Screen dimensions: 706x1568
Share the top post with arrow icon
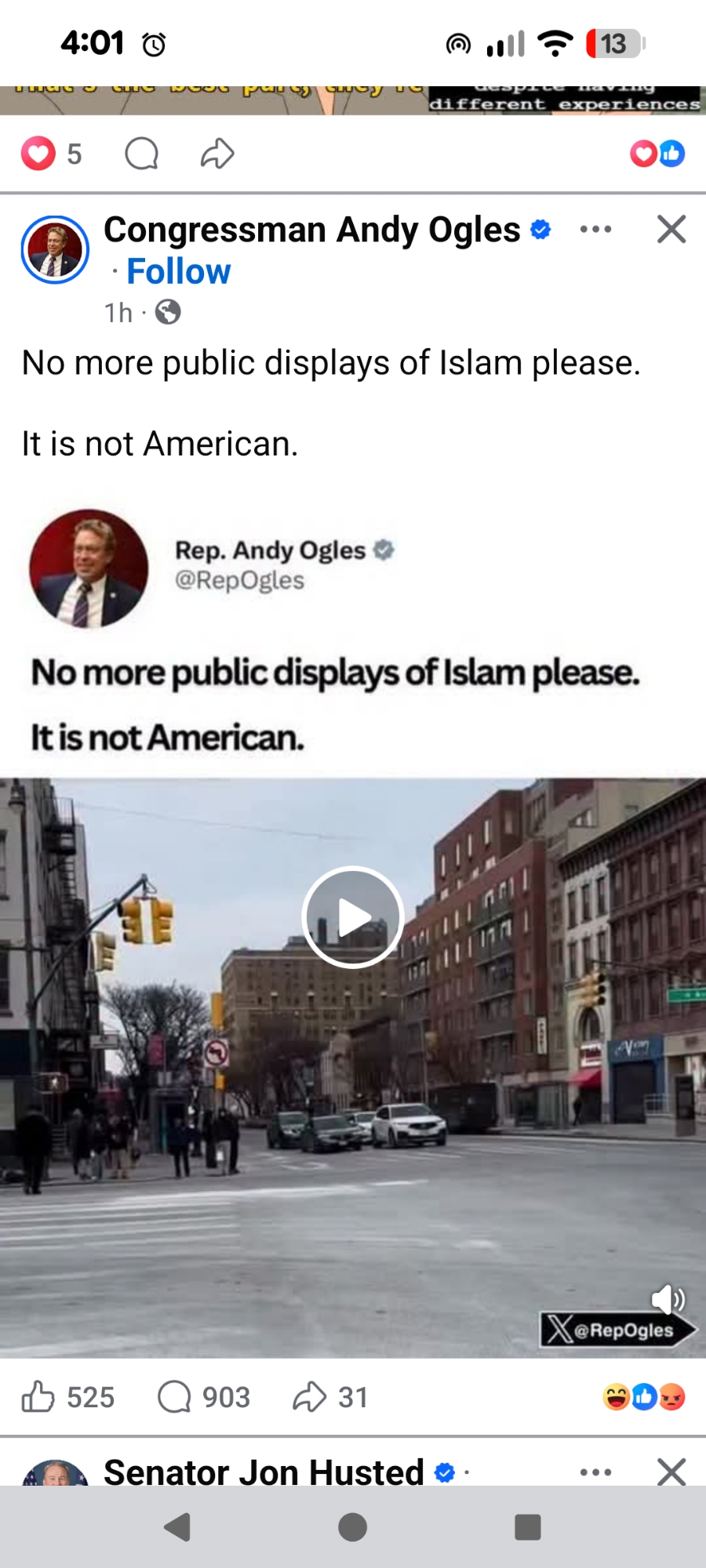coord(217,154)
